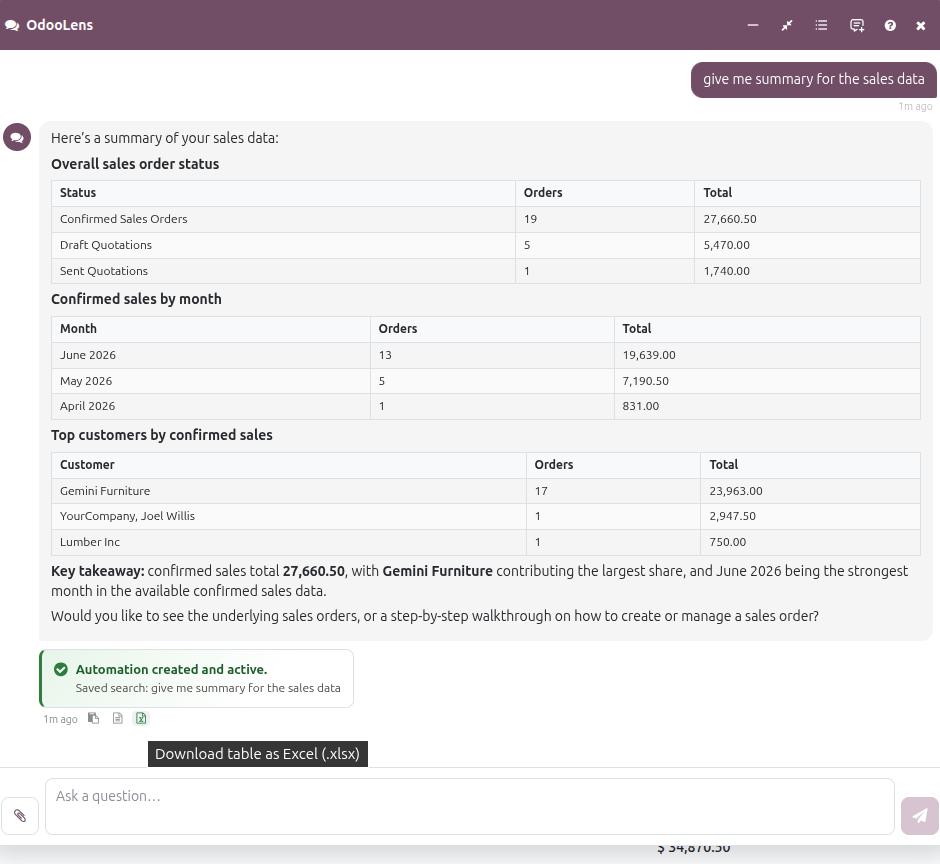Select the 'Overall sales order status' heading
This screenshot has width=940, height=864.
135,164
